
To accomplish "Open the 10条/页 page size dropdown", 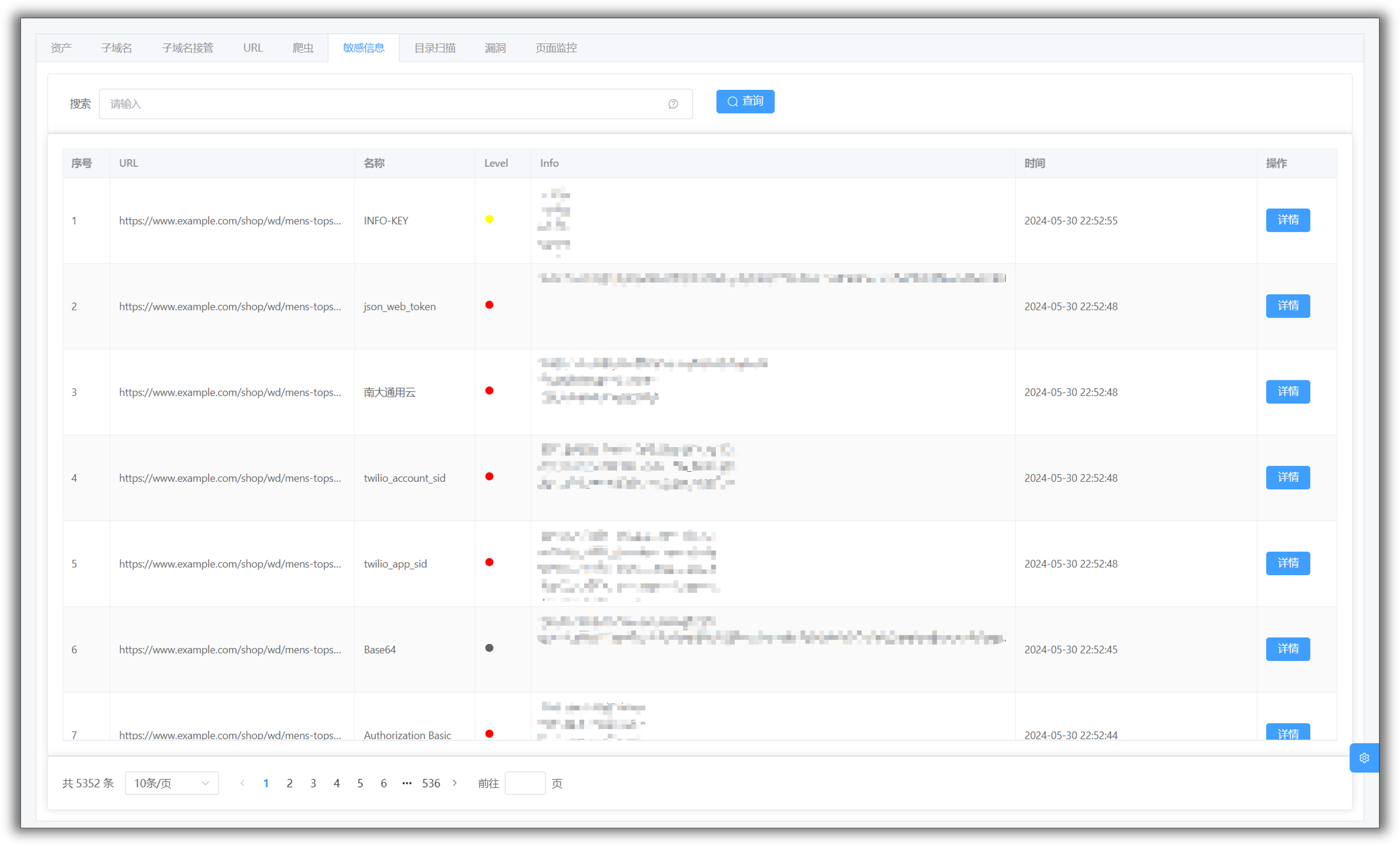I will [x=171, y=783].
